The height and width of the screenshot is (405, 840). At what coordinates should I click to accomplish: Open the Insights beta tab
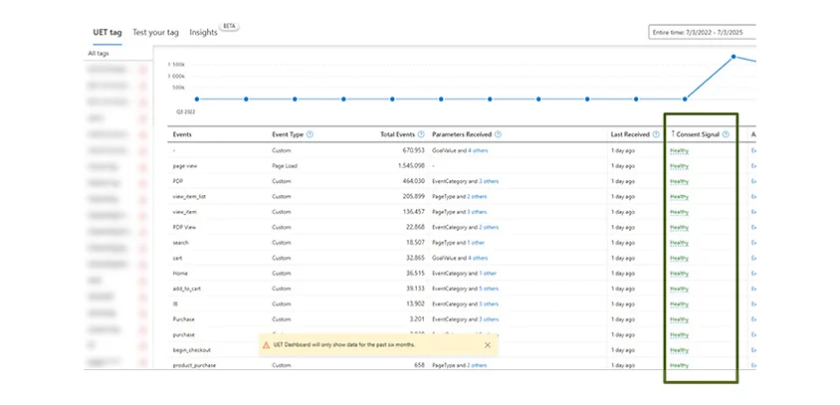click(x=204, y=32)
